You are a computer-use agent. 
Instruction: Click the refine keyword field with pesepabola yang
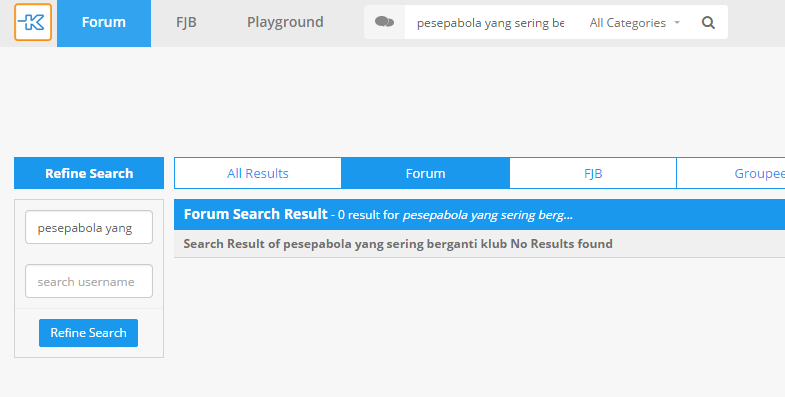pos(89,227)
